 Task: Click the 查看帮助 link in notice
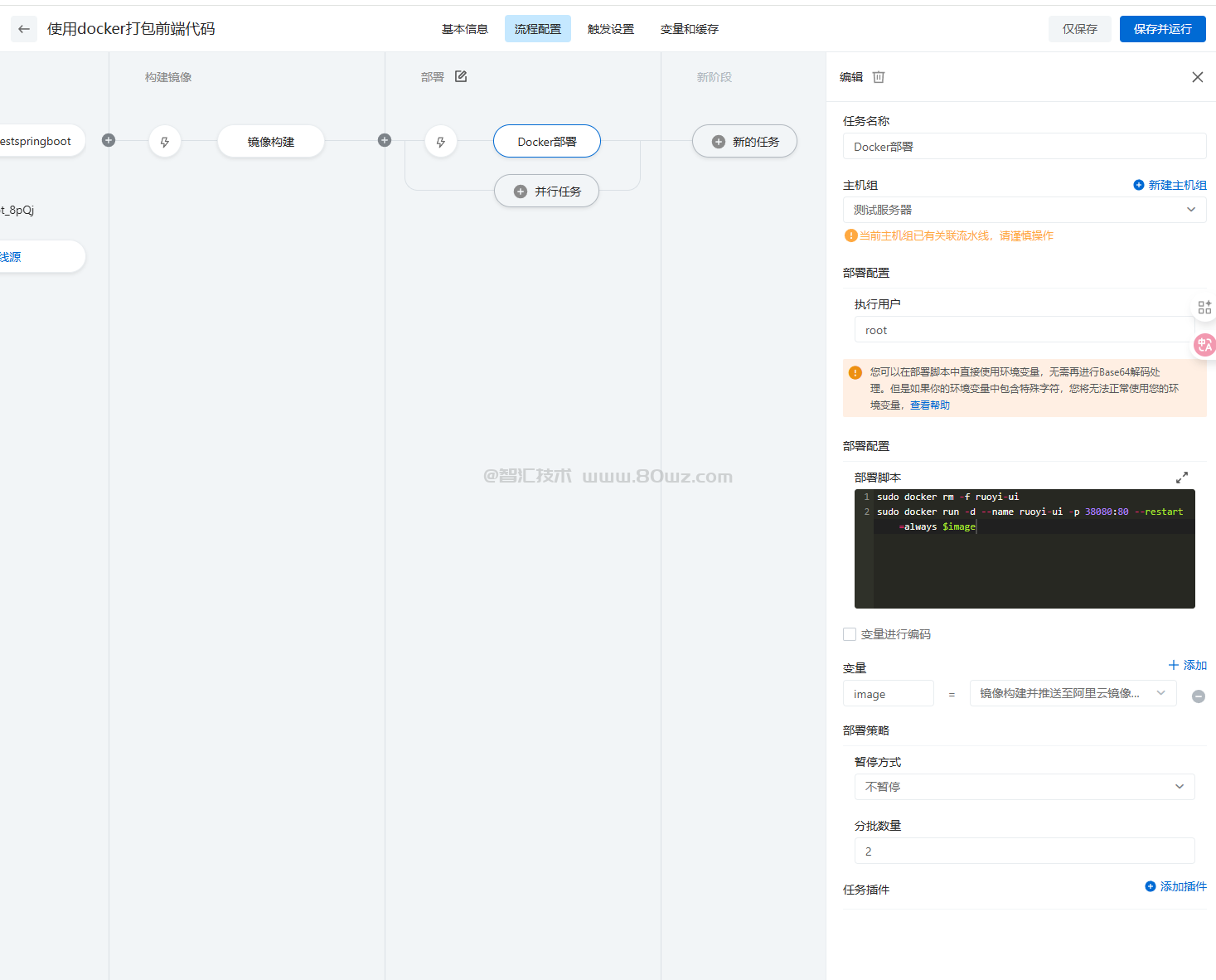click(929, 405)
